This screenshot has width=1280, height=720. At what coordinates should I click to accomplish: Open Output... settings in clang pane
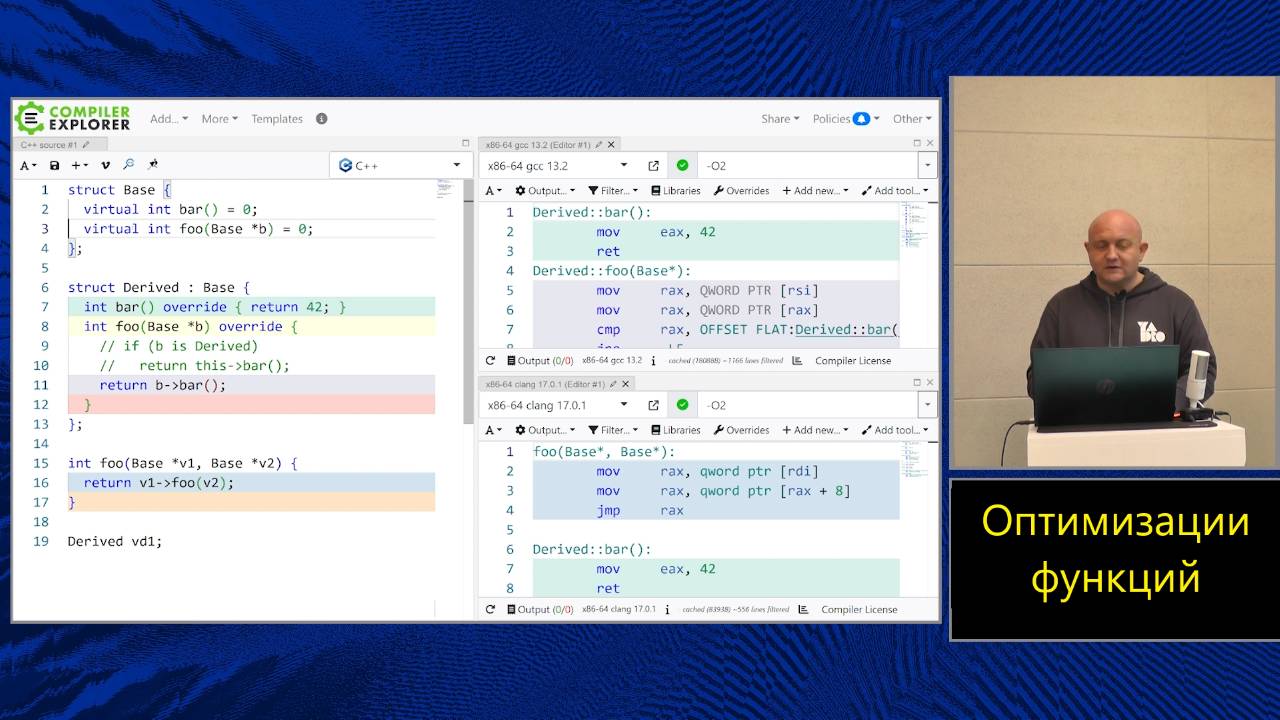[x=545, y=430]
